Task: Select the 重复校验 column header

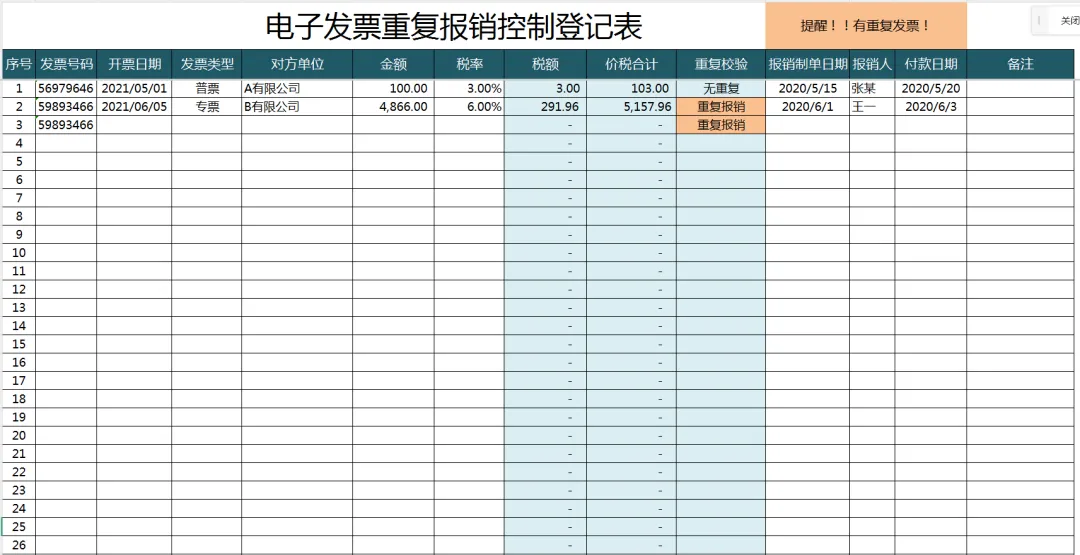Action: pos(720,65)
